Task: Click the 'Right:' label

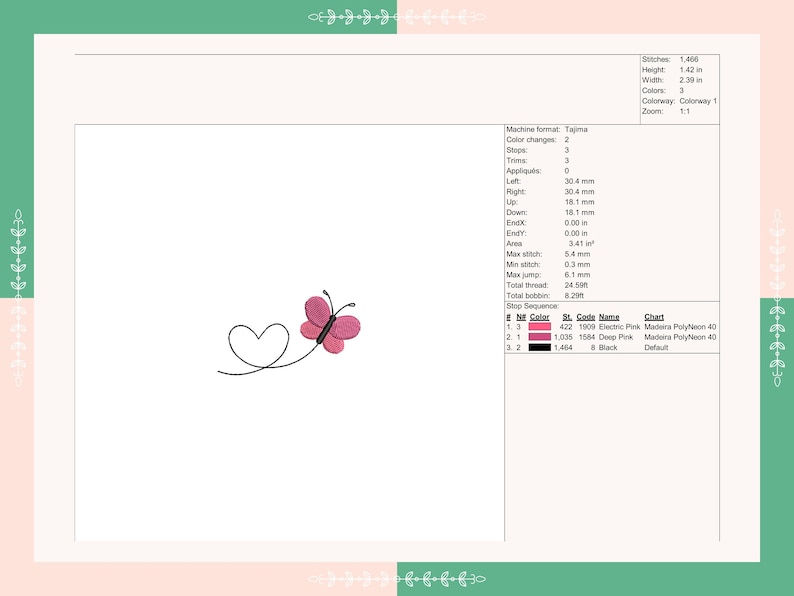Action: pyautogui.click(x=516, y=191)
